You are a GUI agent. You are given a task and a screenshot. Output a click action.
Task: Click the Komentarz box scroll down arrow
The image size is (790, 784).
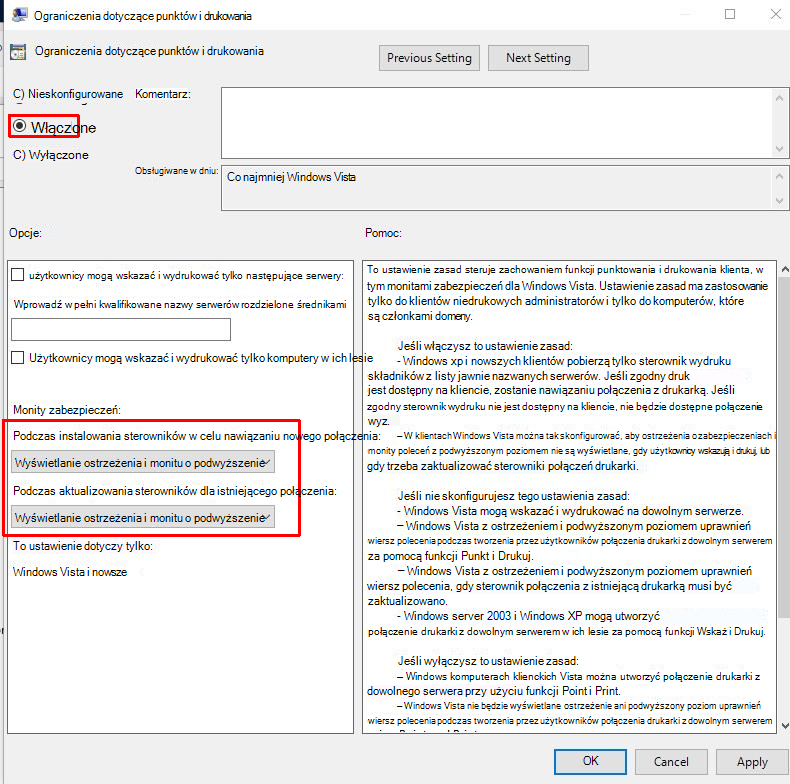[x=779, y=149]
